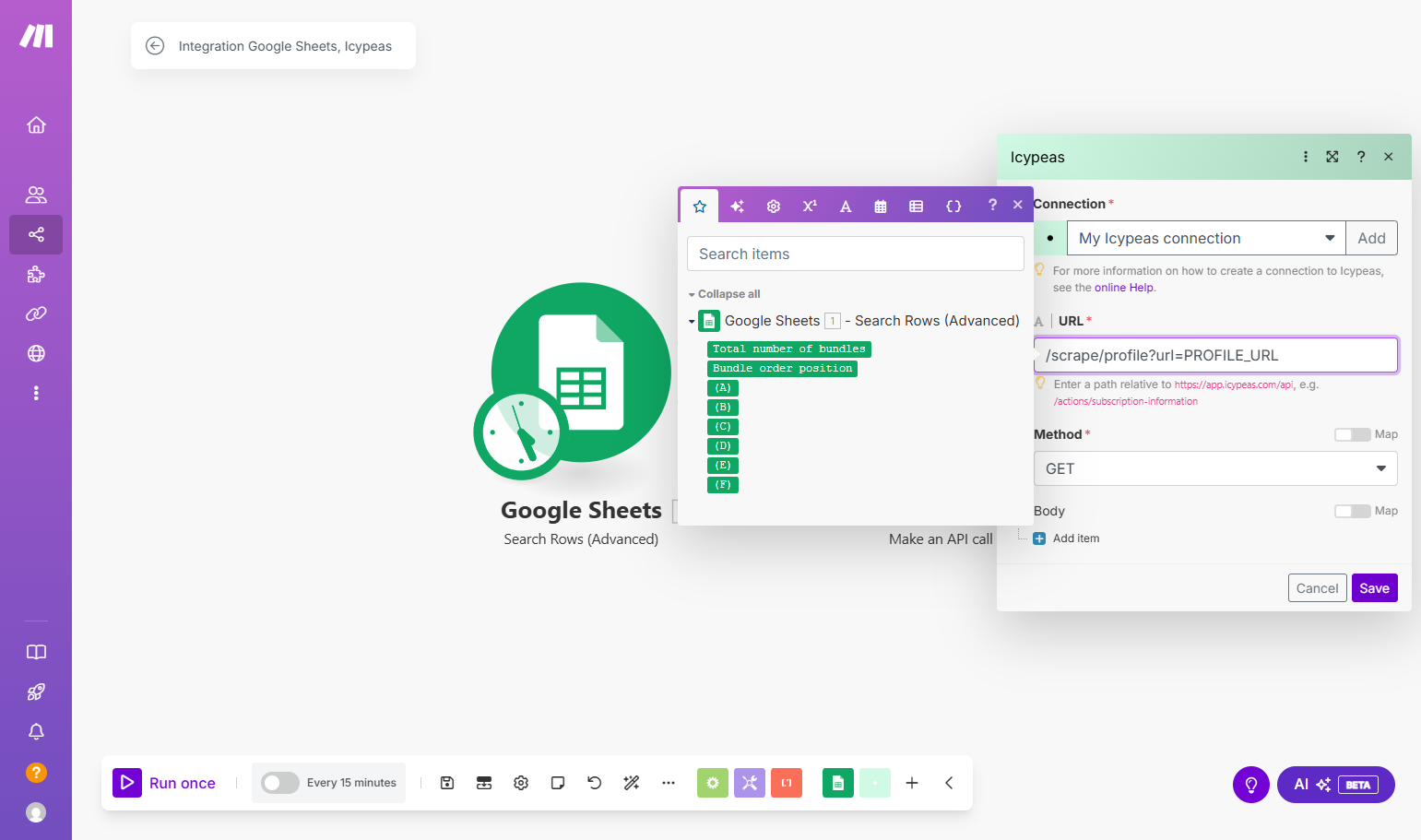
Task: Open the Scenarios share icon in sidebar
Action: [36, 234]
